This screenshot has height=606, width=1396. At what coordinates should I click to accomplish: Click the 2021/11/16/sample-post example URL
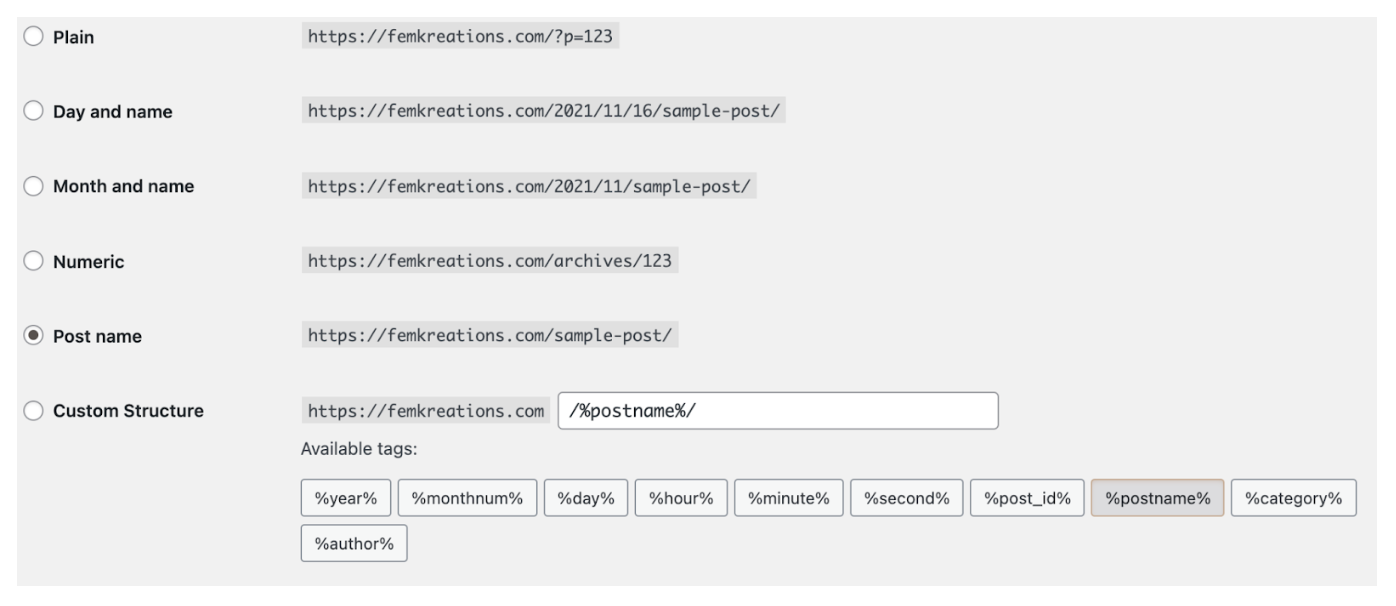pos(544,112)
